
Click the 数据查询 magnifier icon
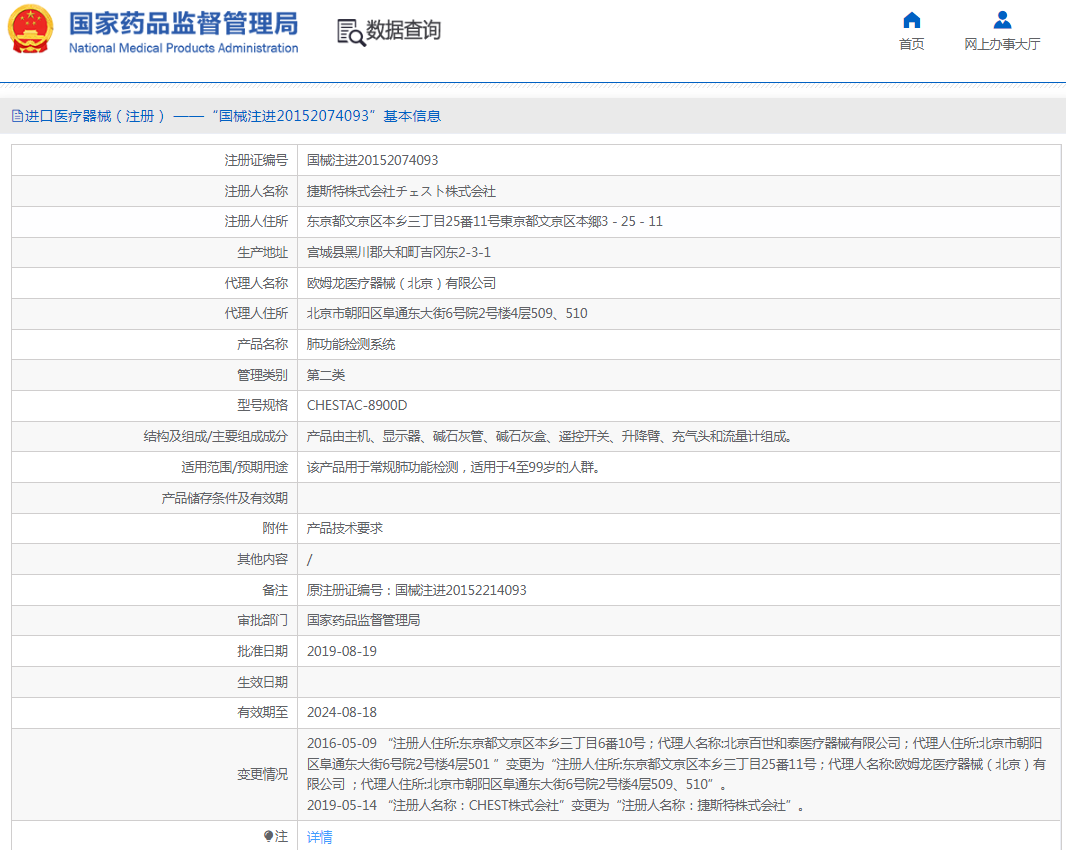pyautogui.click(x=351, y=32)
